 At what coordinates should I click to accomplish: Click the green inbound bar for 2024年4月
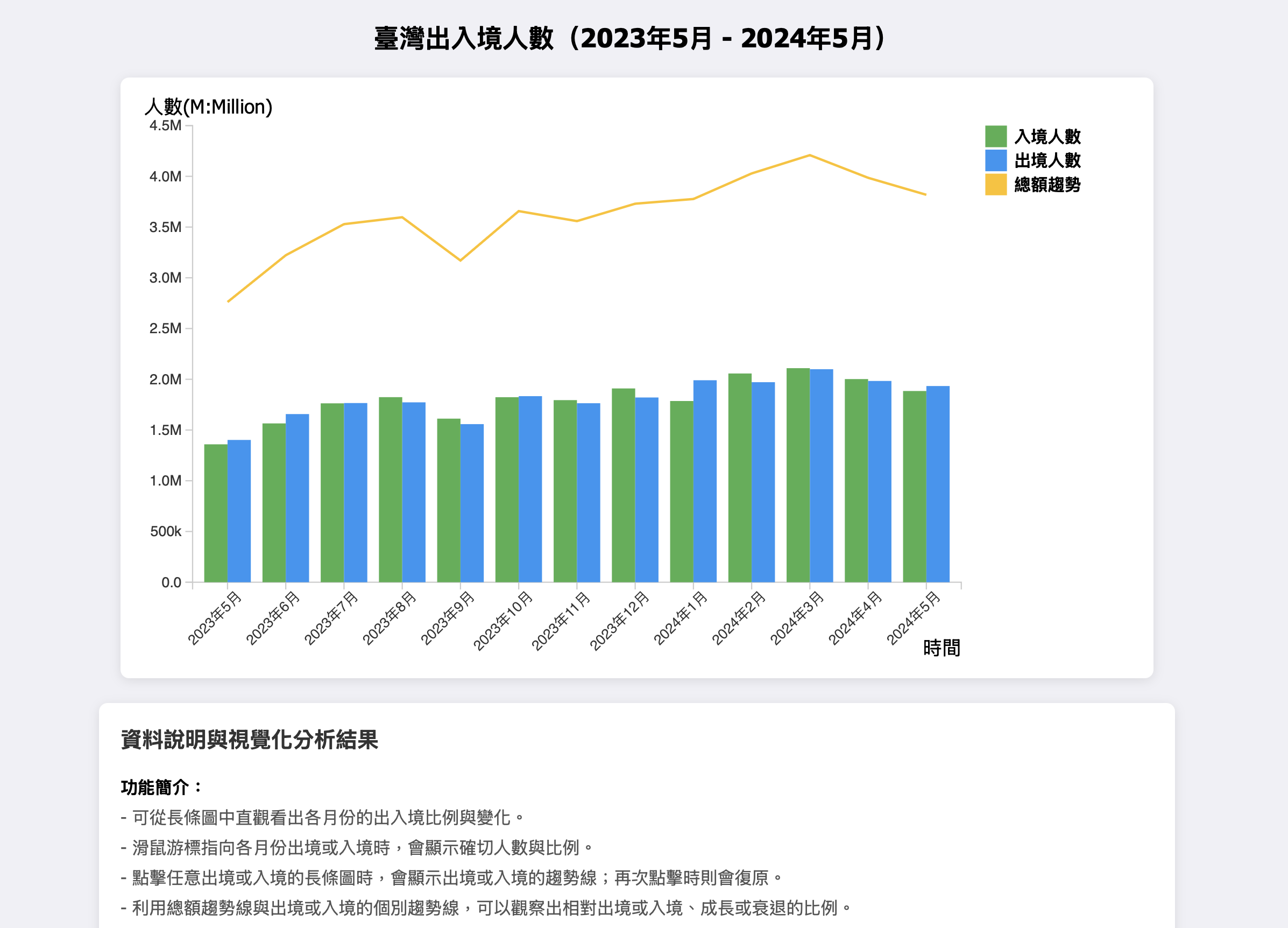click(x=856, y=480)
